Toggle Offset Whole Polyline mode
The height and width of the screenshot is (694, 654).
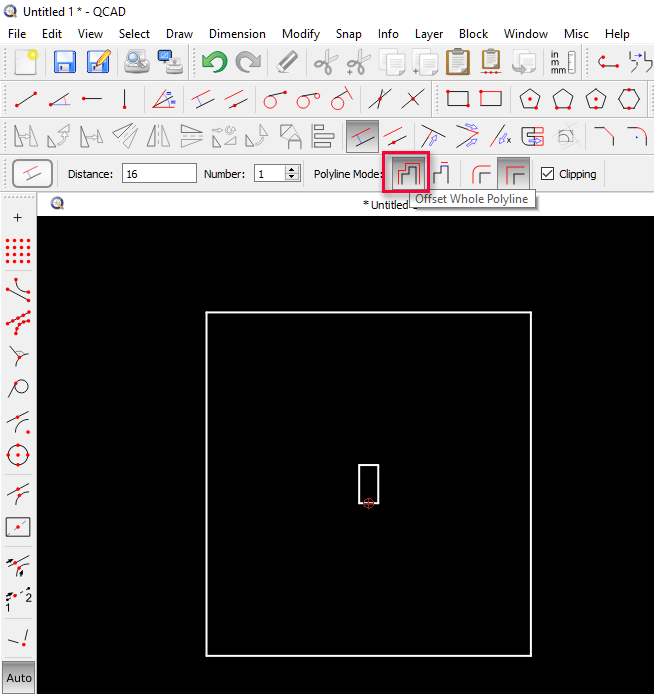[x=406, y=173]
